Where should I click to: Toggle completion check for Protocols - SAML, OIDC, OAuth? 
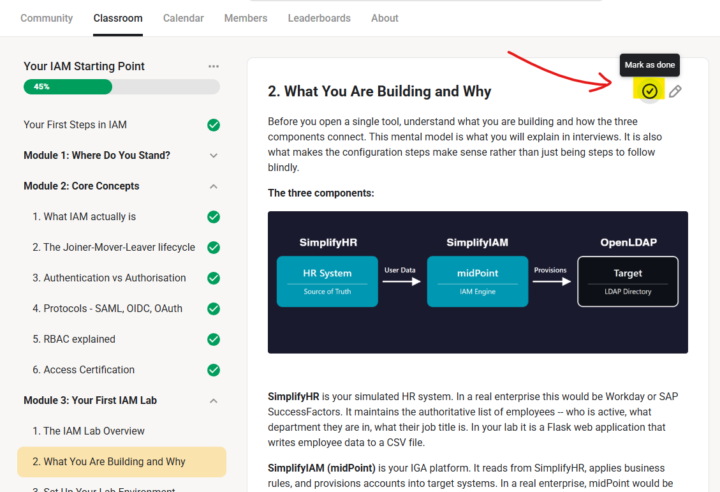click(x=214, y=309)
